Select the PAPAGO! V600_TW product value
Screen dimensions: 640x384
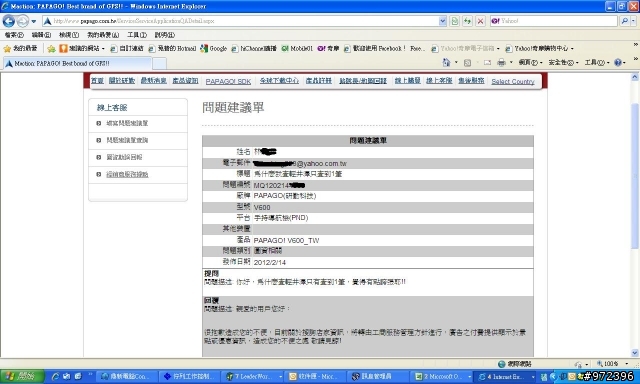tap(286, 240)
